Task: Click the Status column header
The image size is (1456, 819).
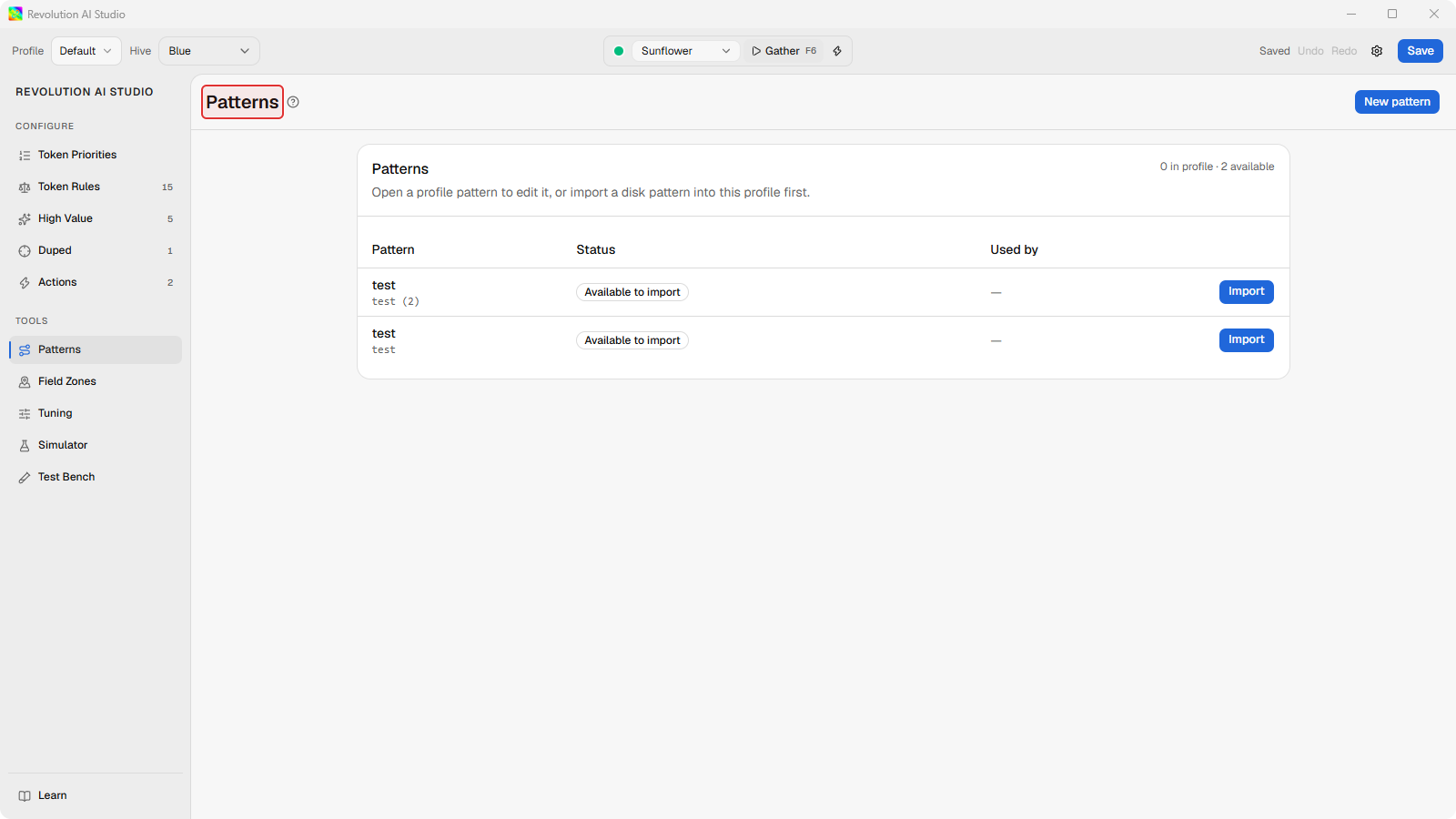Action: 596,249
